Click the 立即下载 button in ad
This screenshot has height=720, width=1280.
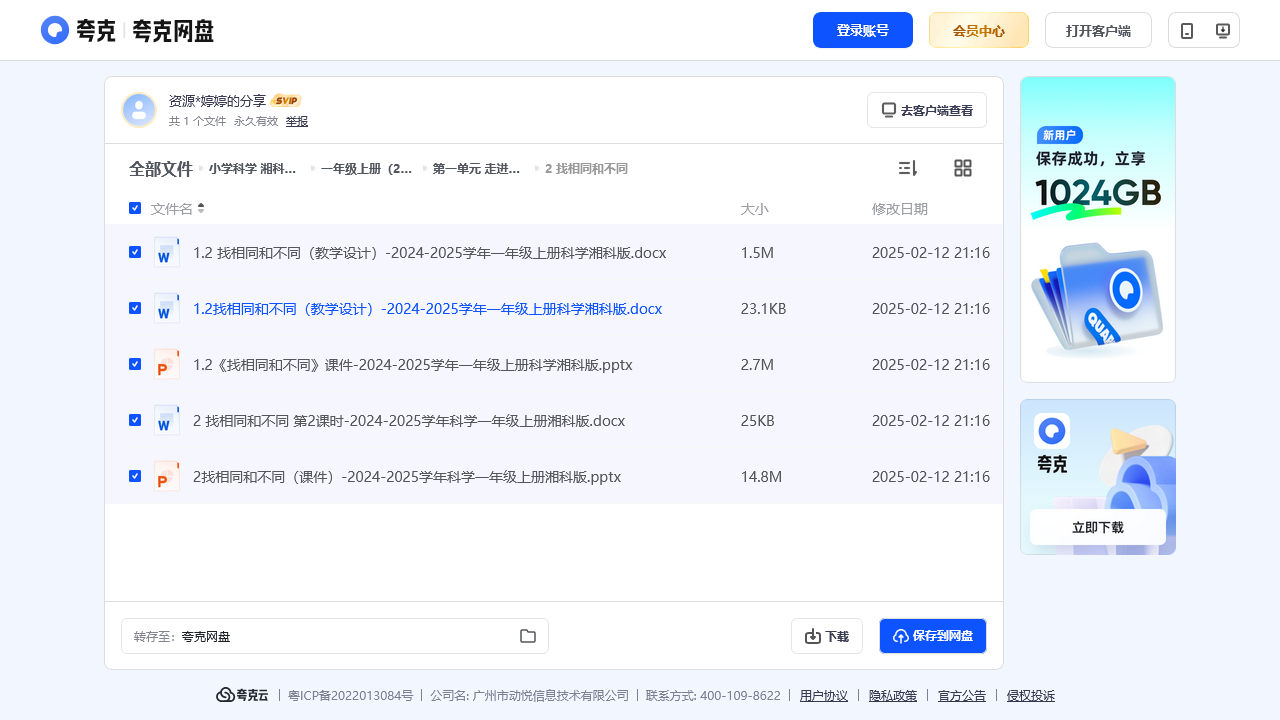(1098, 527)
